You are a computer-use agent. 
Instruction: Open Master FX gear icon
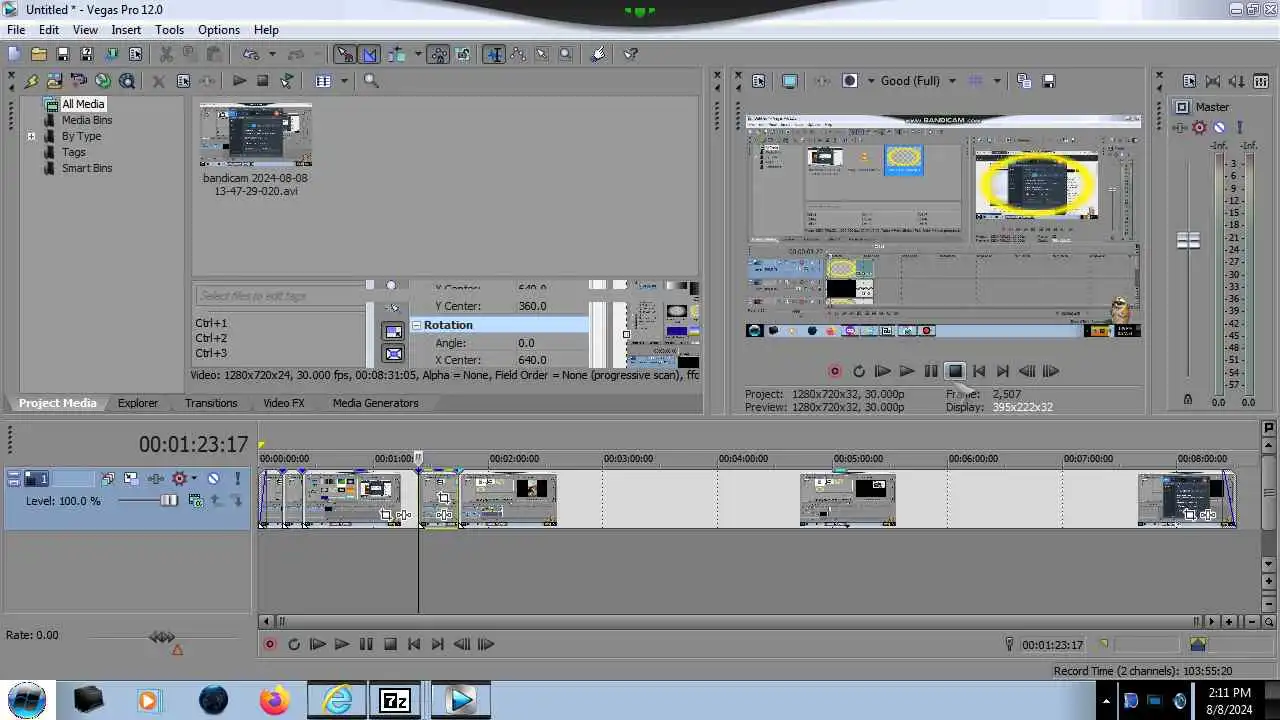(x=1199, y=127)
